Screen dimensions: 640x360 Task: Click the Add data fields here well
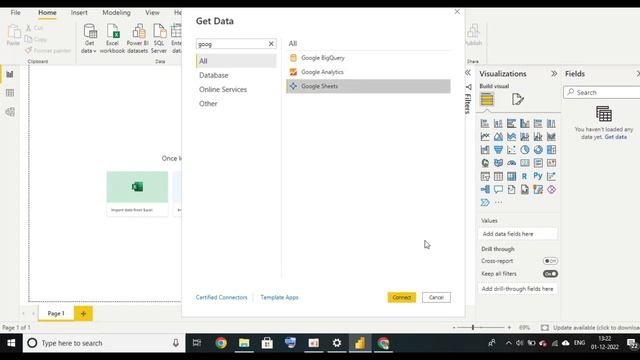tap(518, 234)
